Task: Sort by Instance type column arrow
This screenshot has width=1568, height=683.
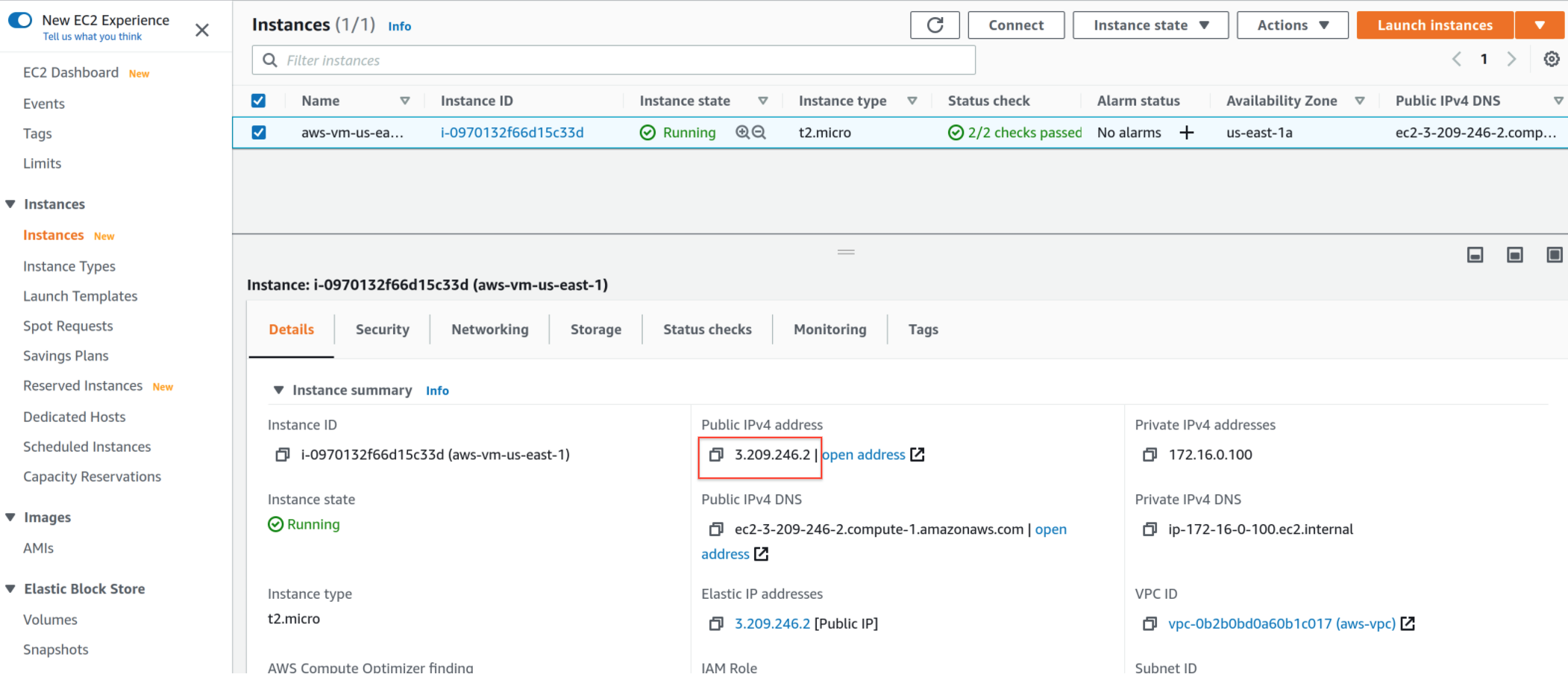Action: pos(912,101)
